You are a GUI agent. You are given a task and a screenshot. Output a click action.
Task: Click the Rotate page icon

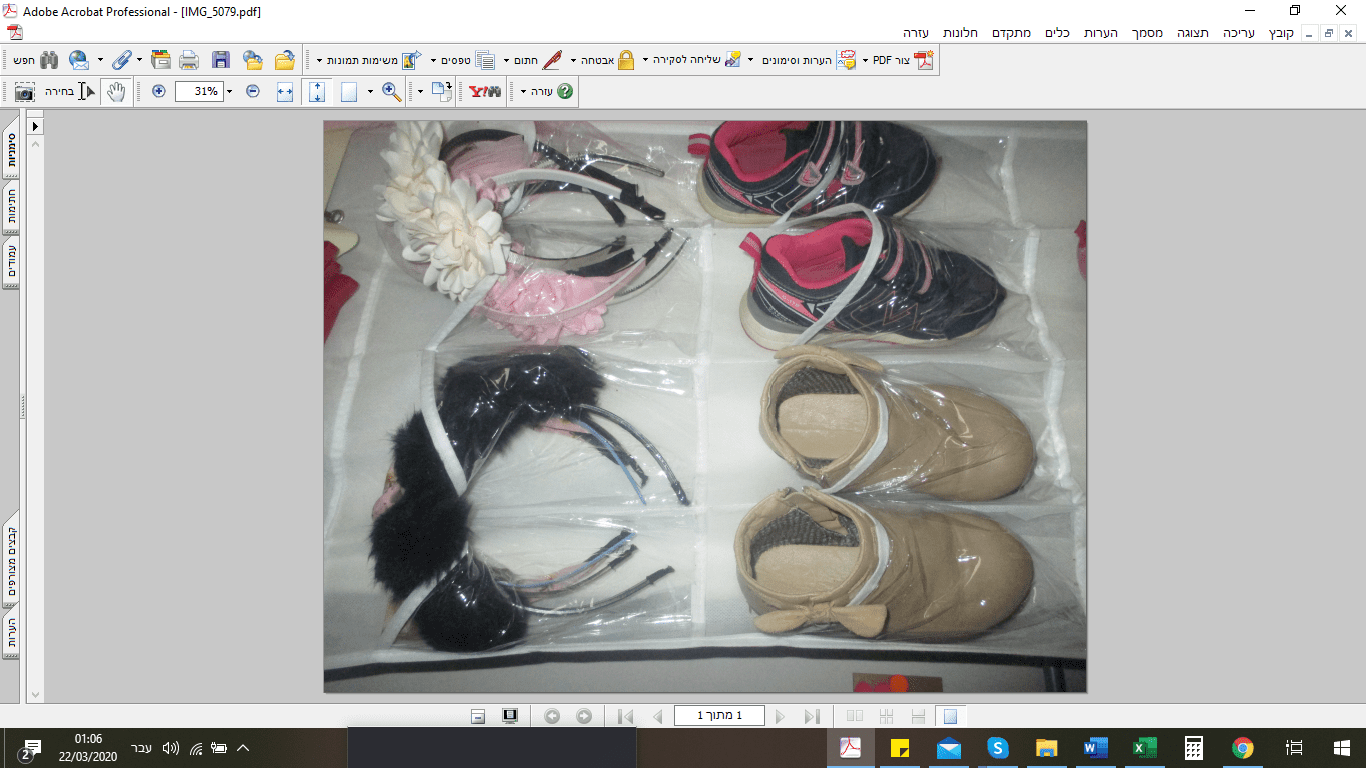point(442,92)
